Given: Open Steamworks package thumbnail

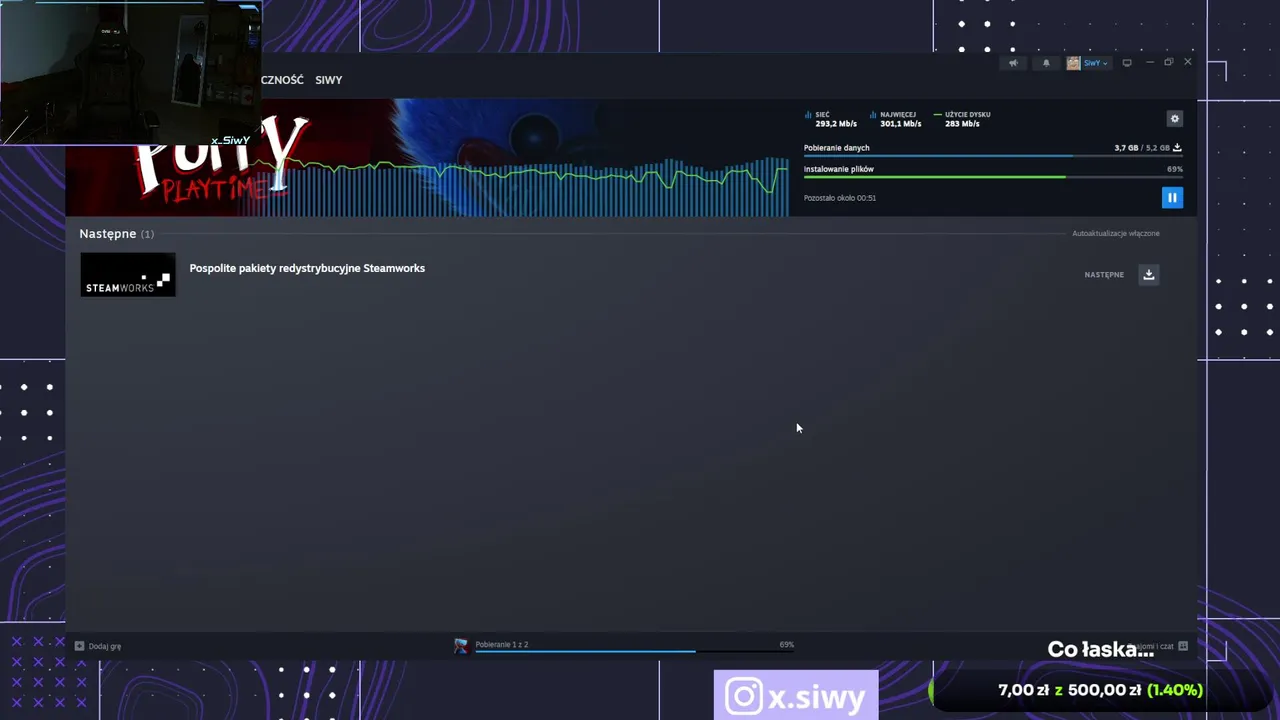Looking at the screenshot, I should click(x=128, y=275).
